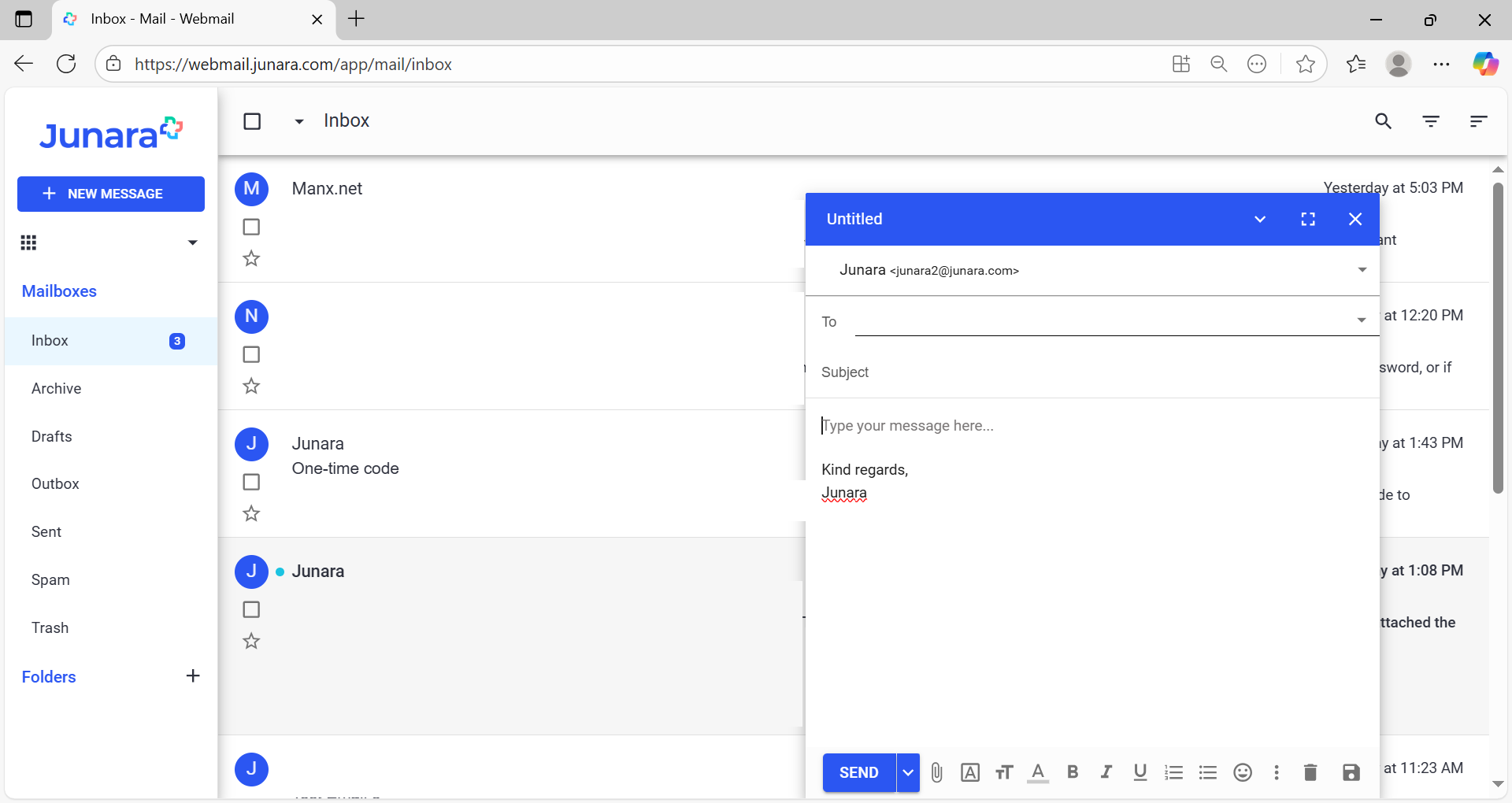The image size is (1512, 803).
Task: Click the Junara logo
Action: coord(111,134)
